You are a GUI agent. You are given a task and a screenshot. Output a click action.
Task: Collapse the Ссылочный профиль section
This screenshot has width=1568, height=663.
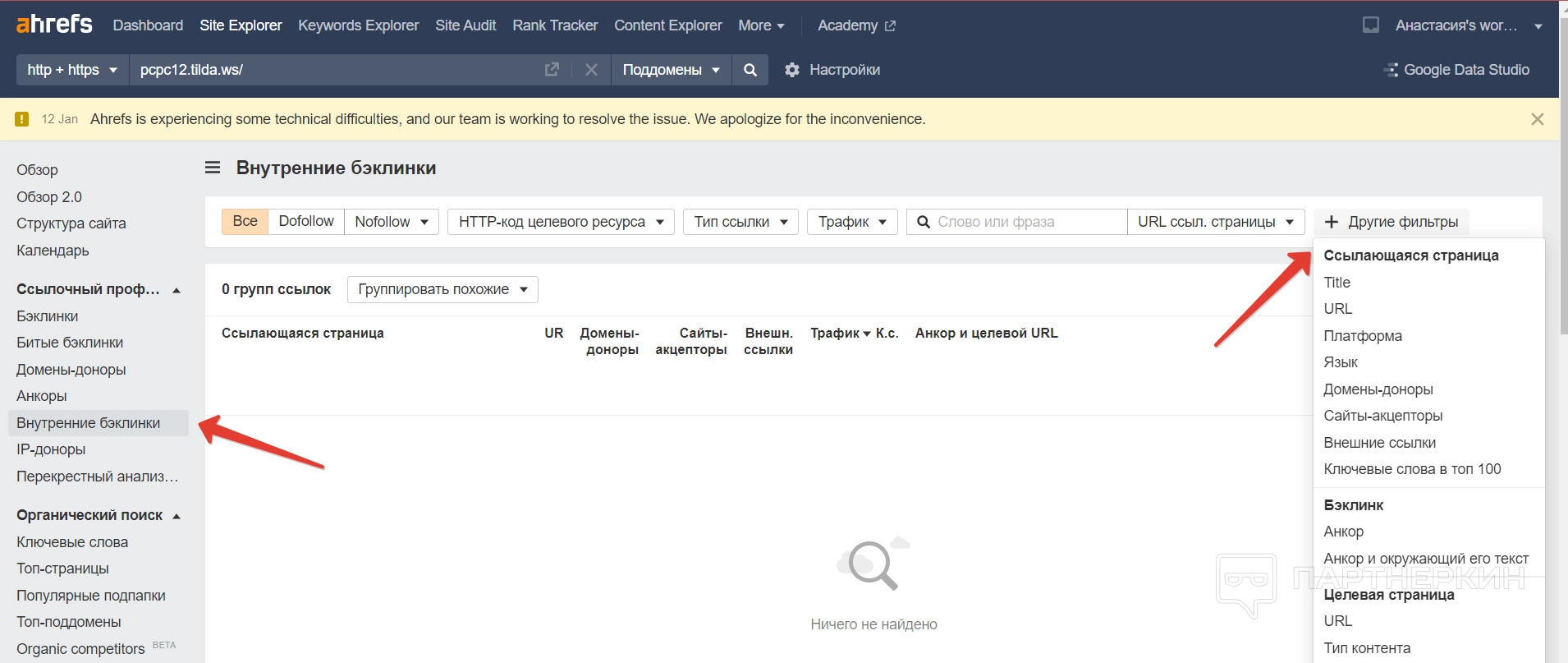[177, 290]
